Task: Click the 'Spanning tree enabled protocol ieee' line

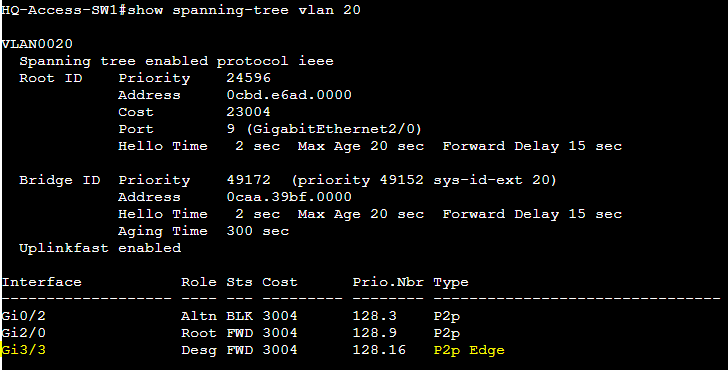Action: [176, 61]
